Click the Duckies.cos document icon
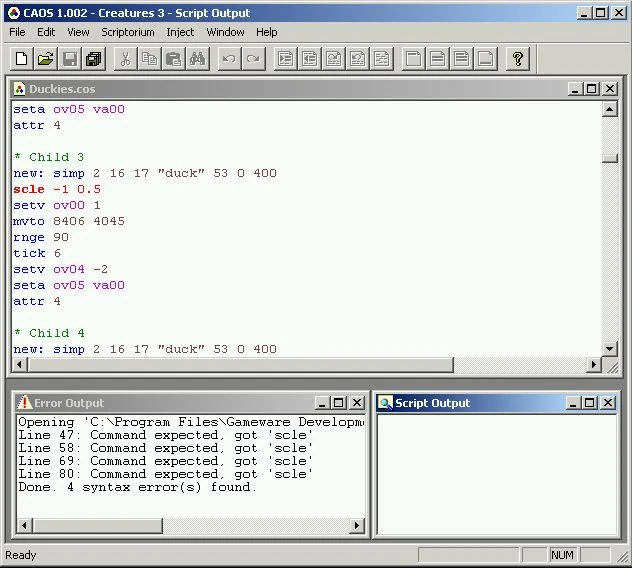Image resolution: width=632 pixels, height=568 pixels. (x=19, y=89)
